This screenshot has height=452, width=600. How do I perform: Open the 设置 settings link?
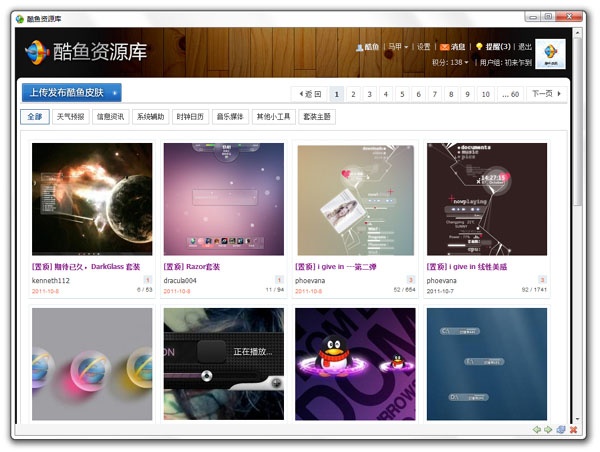[x=423, y=47]
